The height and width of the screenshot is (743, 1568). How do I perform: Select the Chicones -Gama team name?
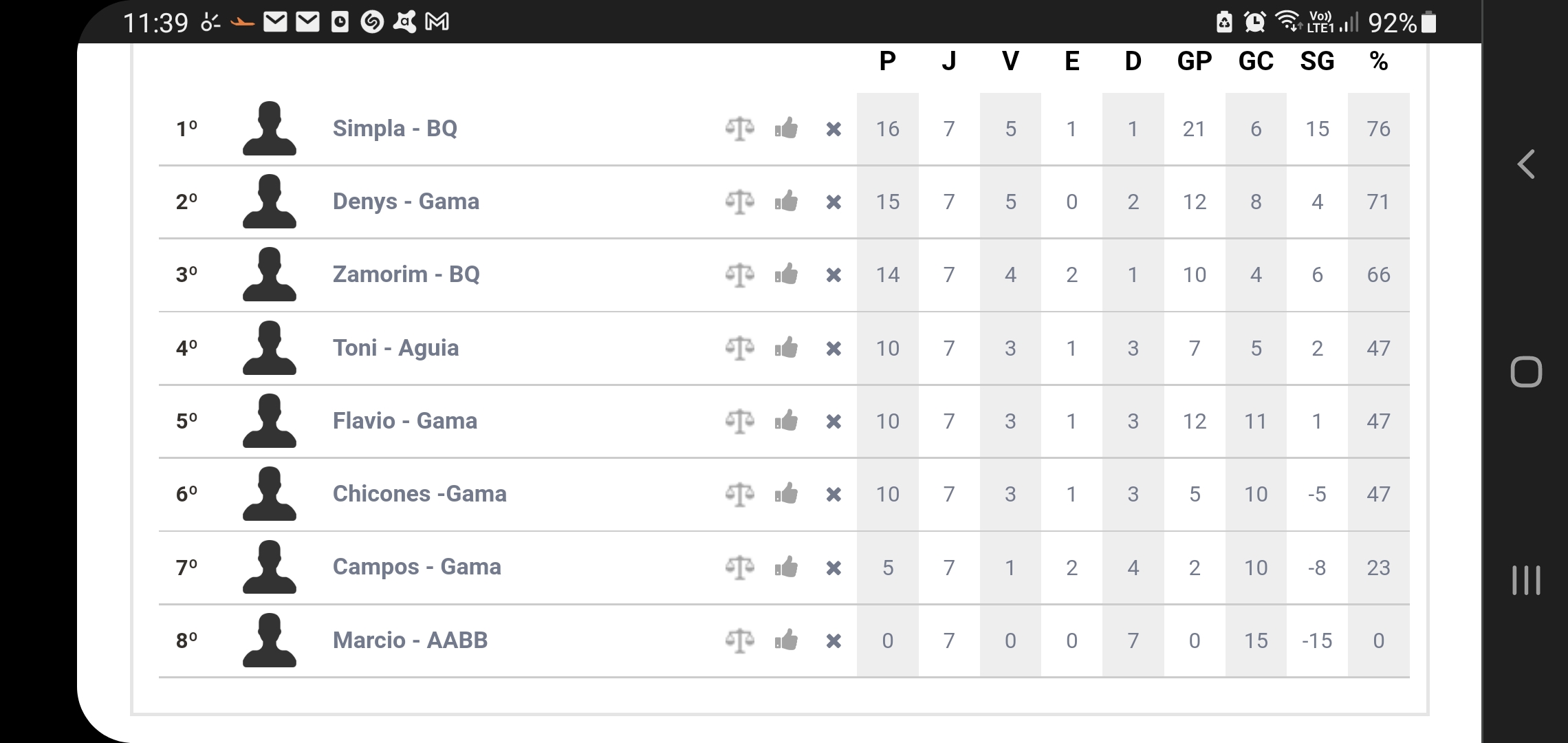pos(420,494)
